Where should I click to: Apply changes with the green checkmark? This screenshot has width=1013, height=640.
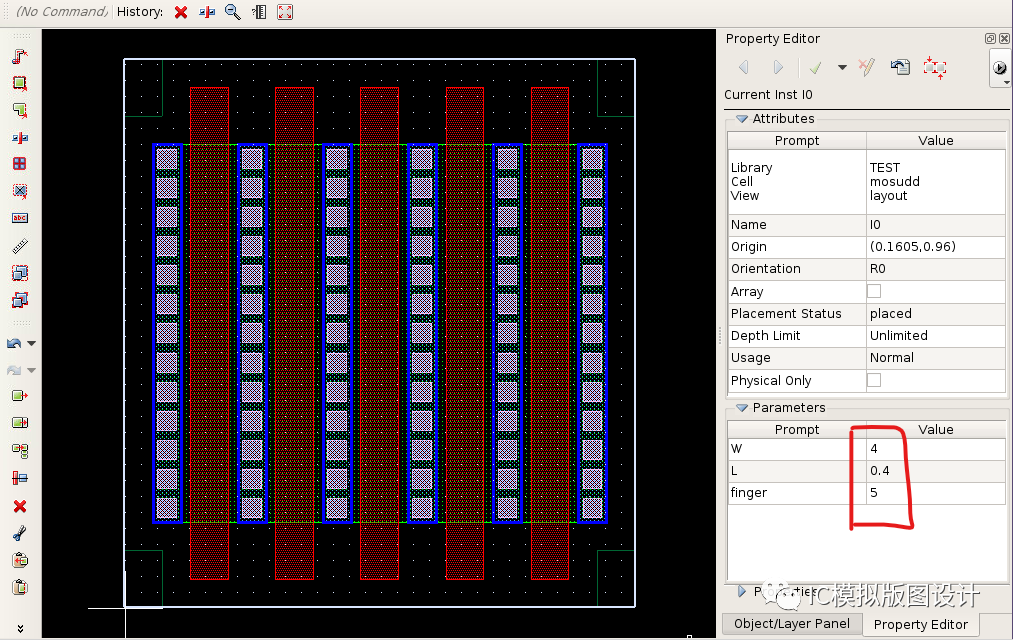814,68
